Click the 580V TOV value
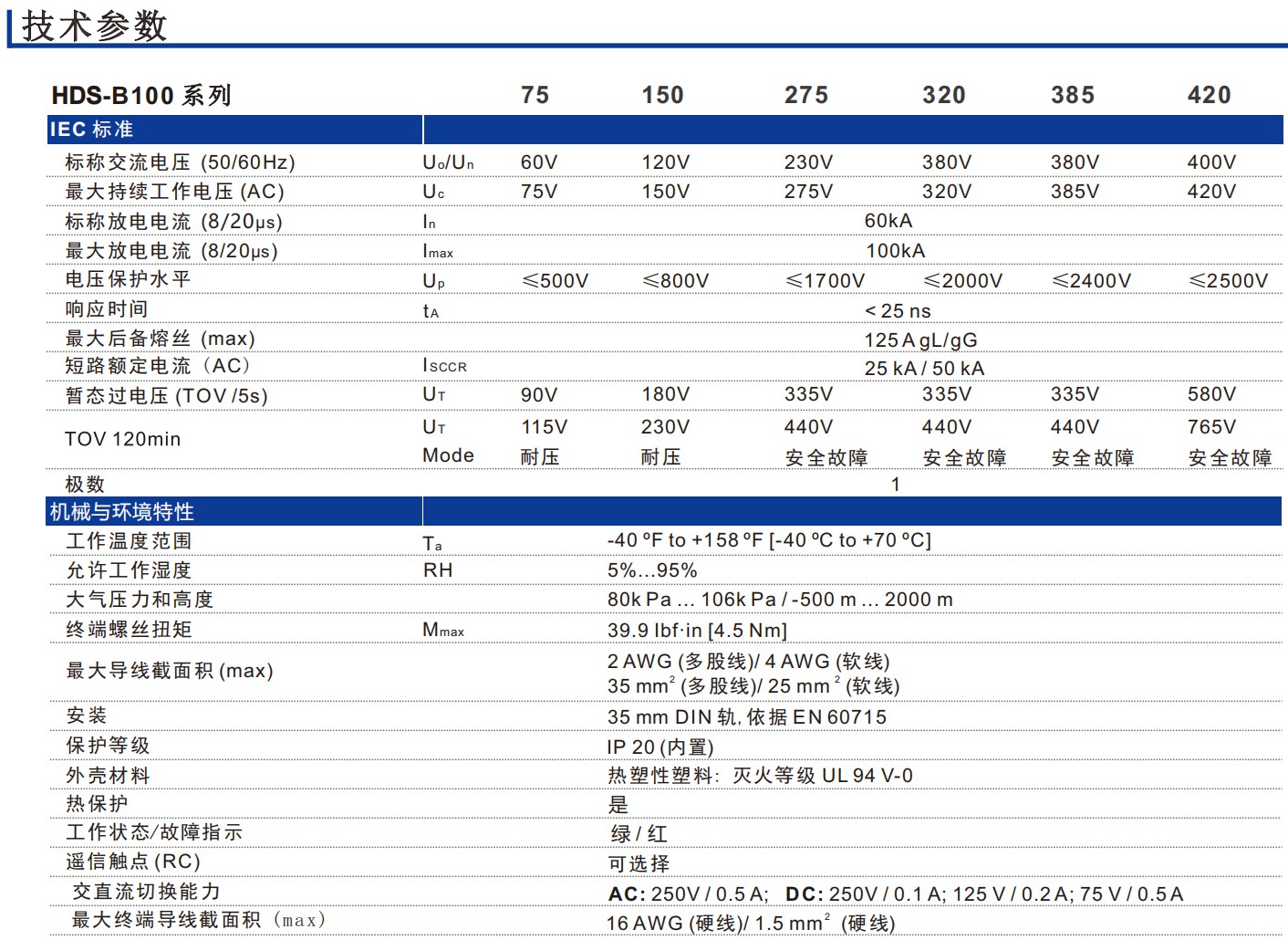The width and height of the screenshot is (1288, 940). [1211, 394]
